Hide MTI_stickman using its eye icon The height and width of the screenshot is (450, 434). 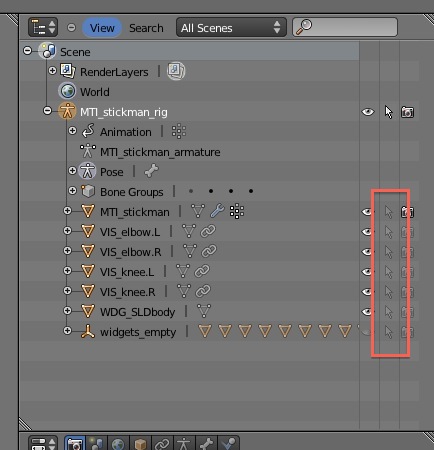367,212
